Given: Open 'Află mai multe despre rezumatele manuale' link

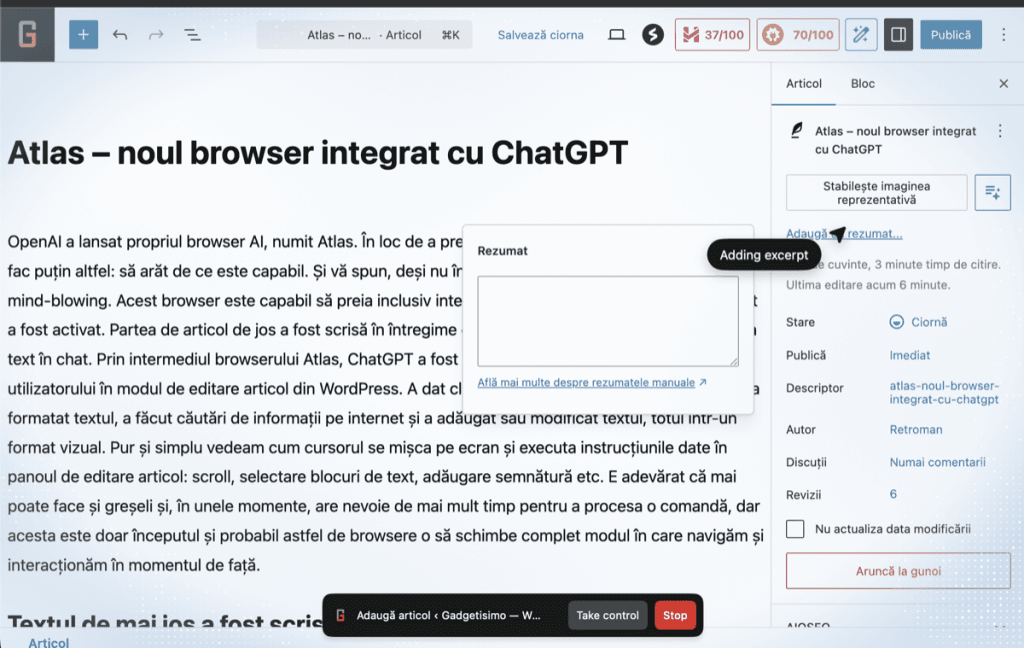Looking at the screenshot, I should (592, 382).
